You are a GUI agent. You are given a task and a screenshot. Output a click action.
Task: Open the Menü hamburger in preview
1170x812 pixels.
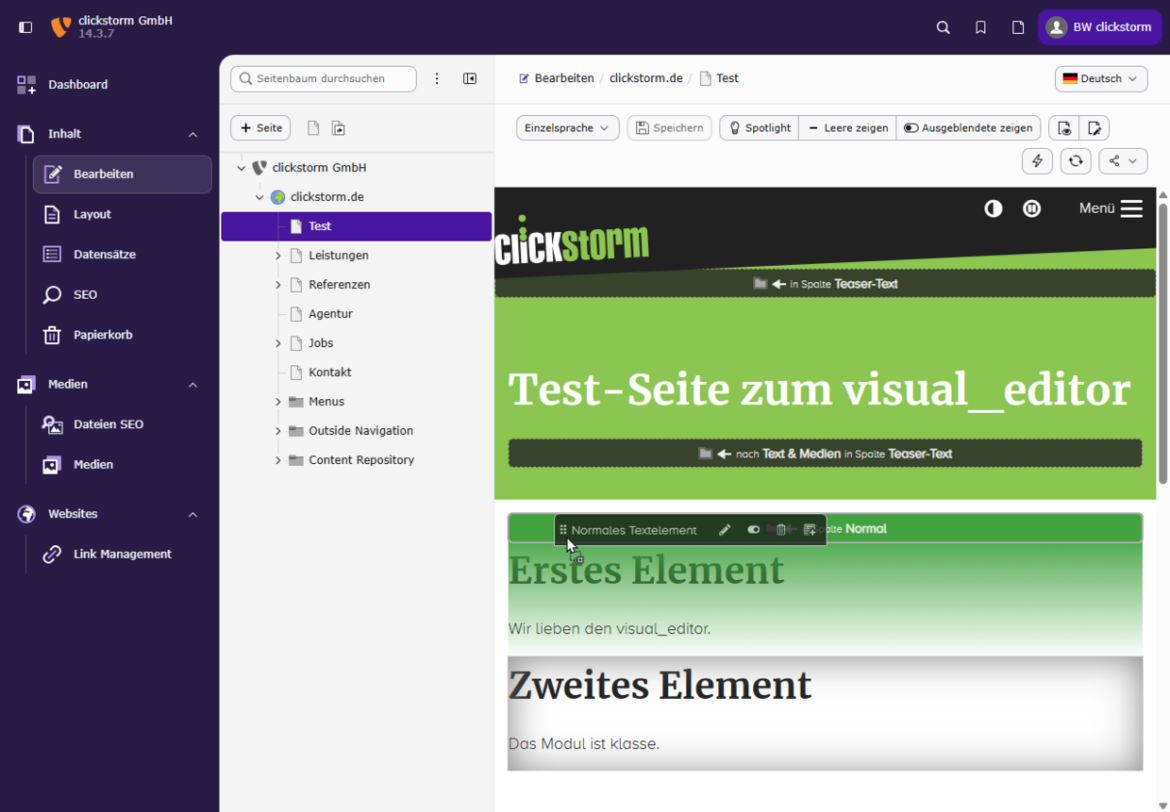tap(1110, 209)
